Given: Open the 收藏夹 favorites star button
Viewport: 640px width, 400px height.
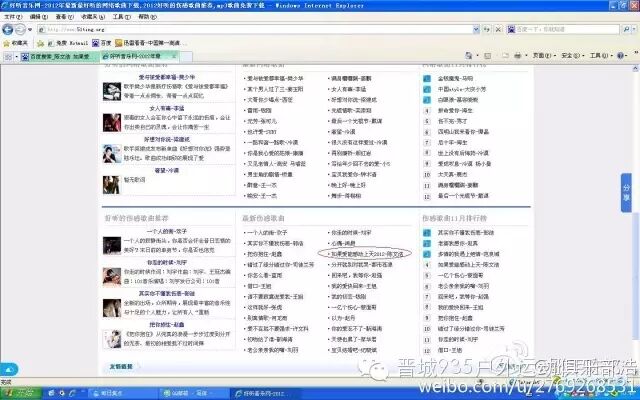Looking at the screenshot, I should click(16, 43).
